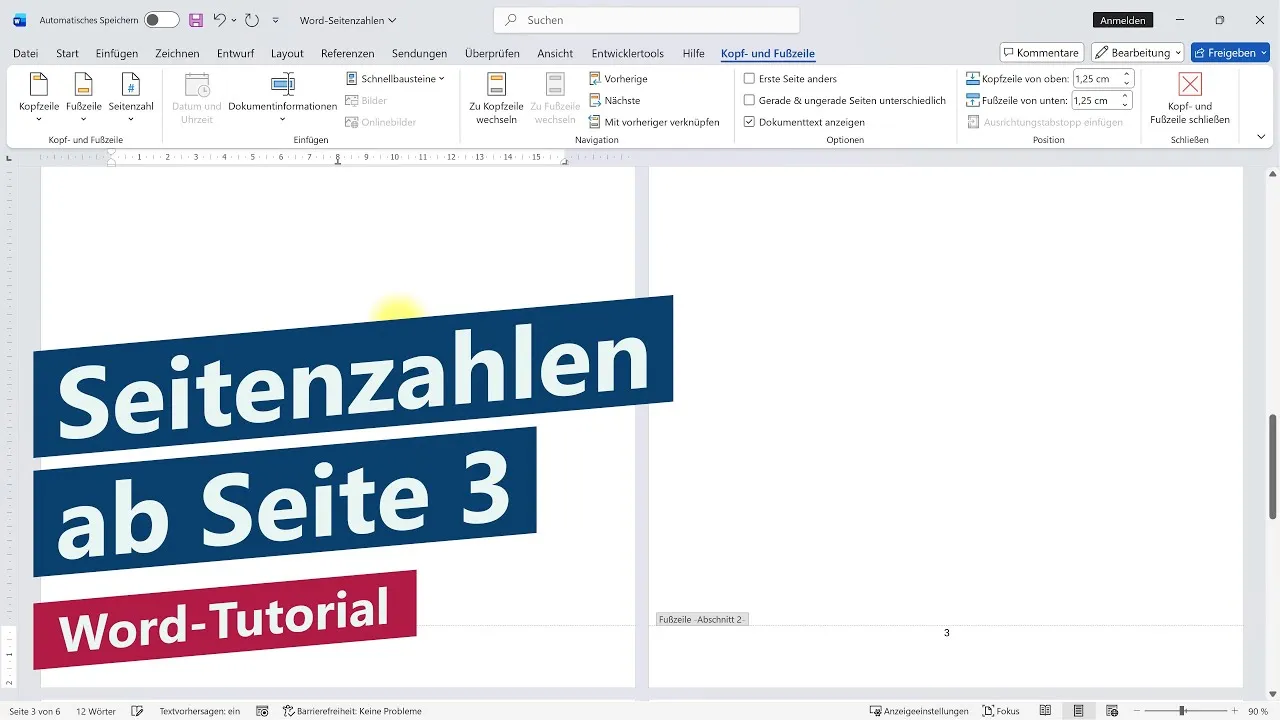Click the Freigeben button
The height and width of the screenshot is (720, 1280).
click(x=1229, y=52)
